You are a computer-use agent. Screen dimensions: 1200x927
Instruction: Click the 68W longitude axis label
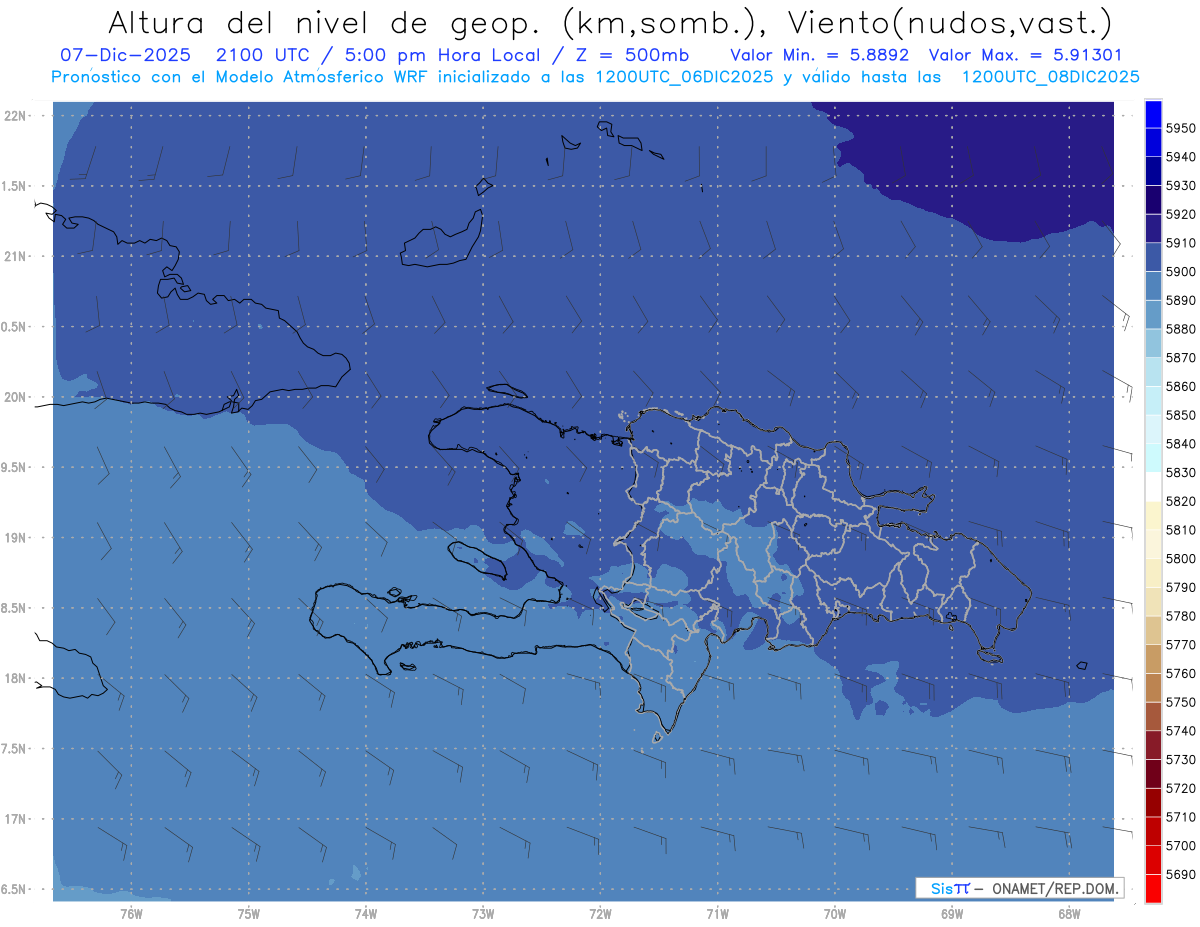coord(1069,914)
